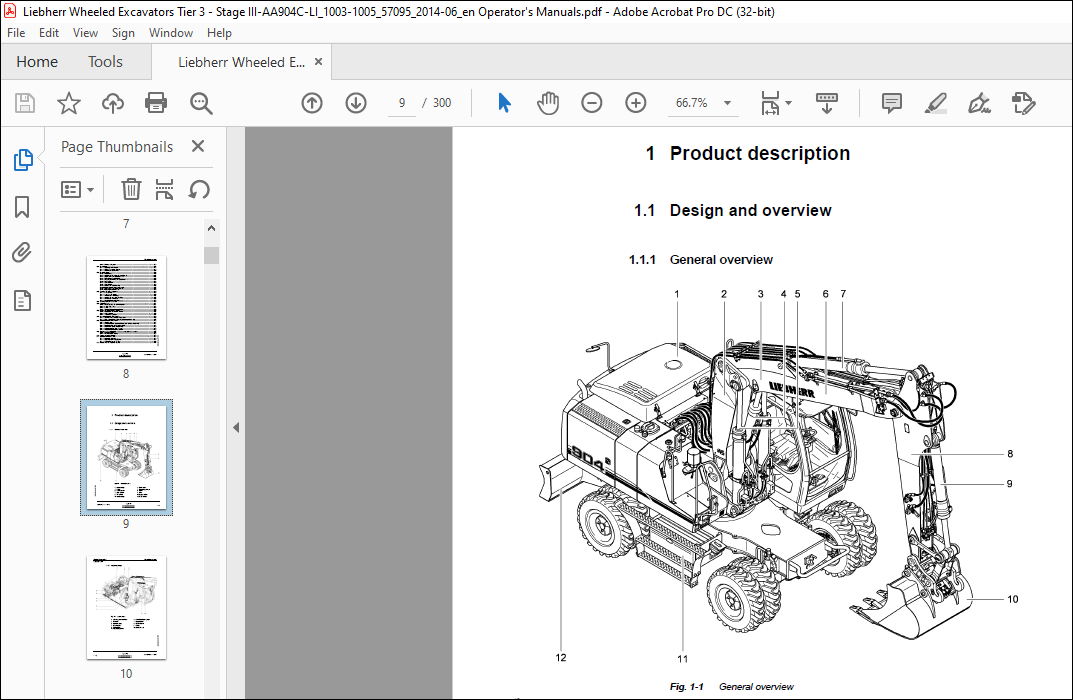Click thumbnail scrollbar up arrow
1073x700 pixels.
(211, 228)
